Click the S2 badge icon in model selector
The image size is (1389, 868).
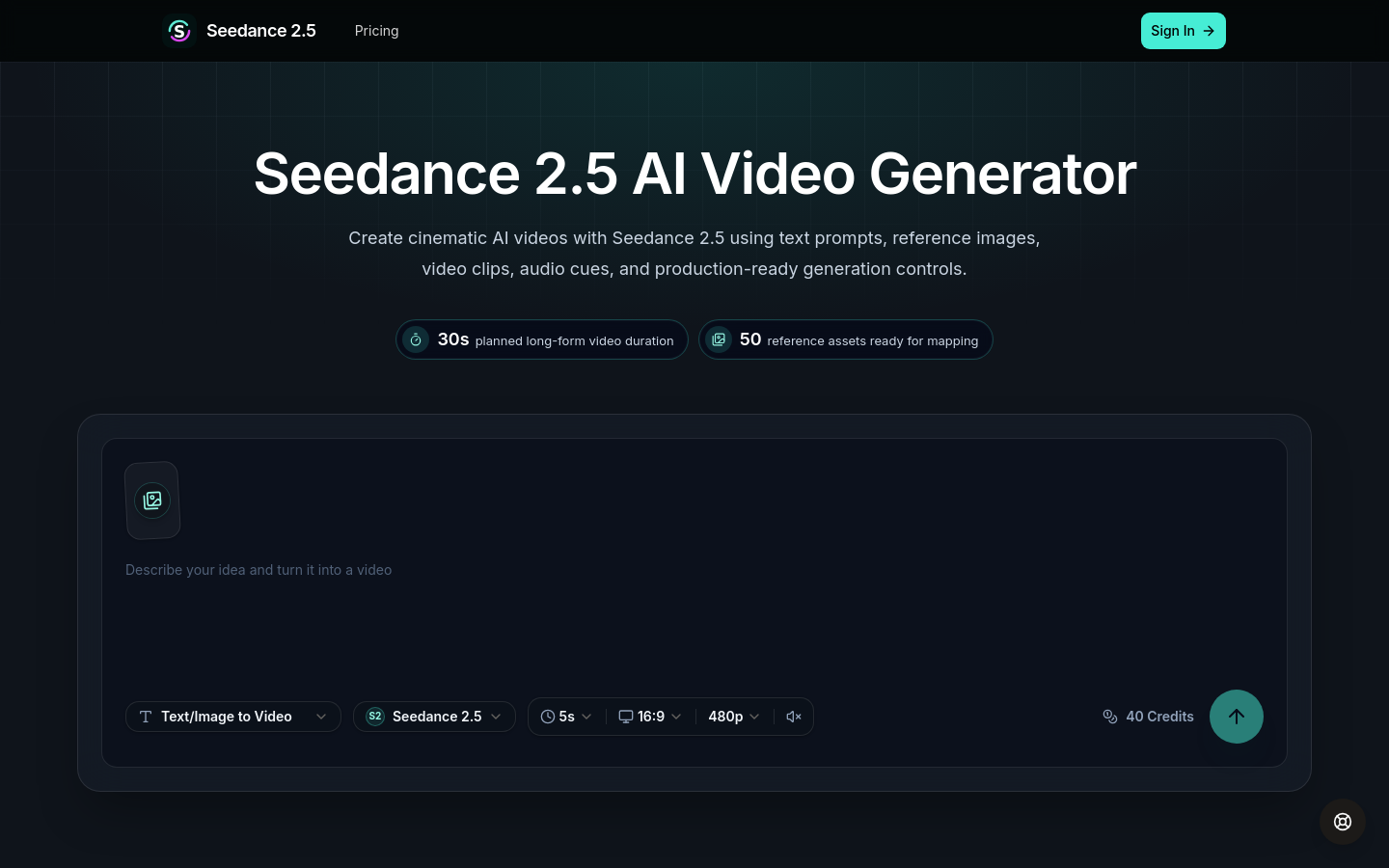click(x=375, y=717)
